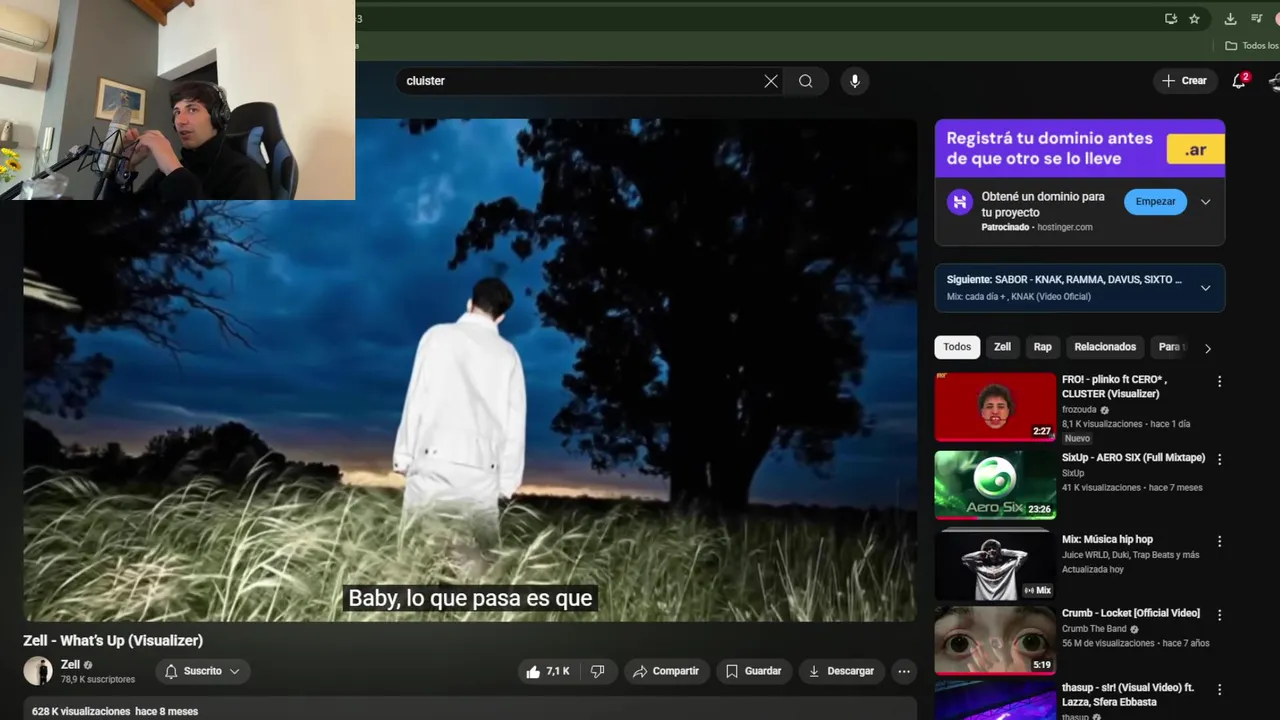Viewport: 1280px width, 720px height.
Task: Open FRO! plinko video thumbnail
Action: [x=995, y=407]
